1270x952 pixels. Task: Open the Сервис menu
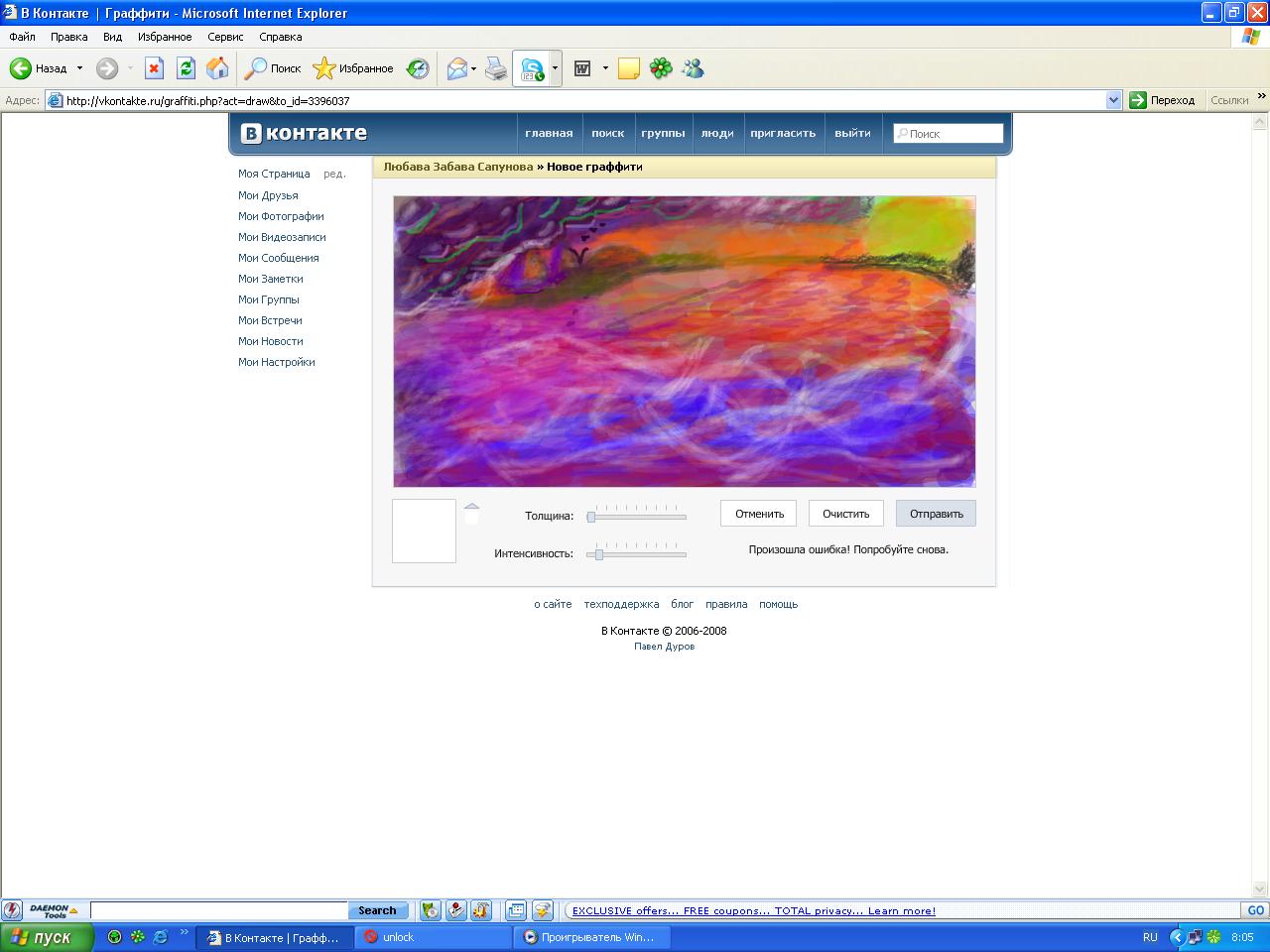(x=225, y=37)
